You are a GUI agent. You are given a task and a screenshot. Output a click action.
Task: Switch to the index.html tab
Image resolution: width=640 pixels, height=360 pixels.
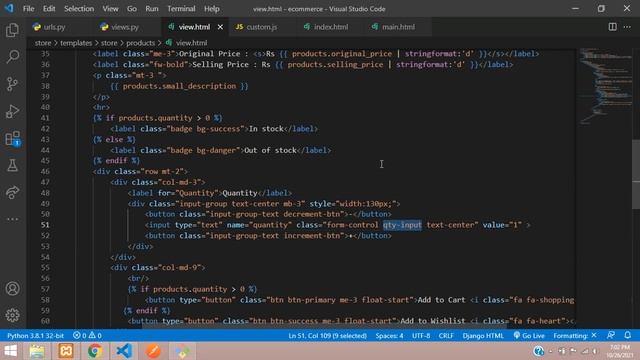pyautogui.click(x=331, y=27)
